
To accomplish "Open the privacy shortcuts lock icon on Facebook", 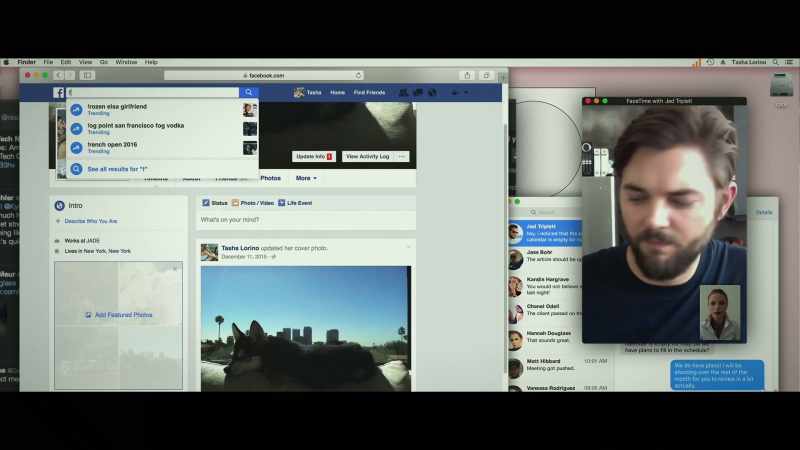I will pos(455,92).
